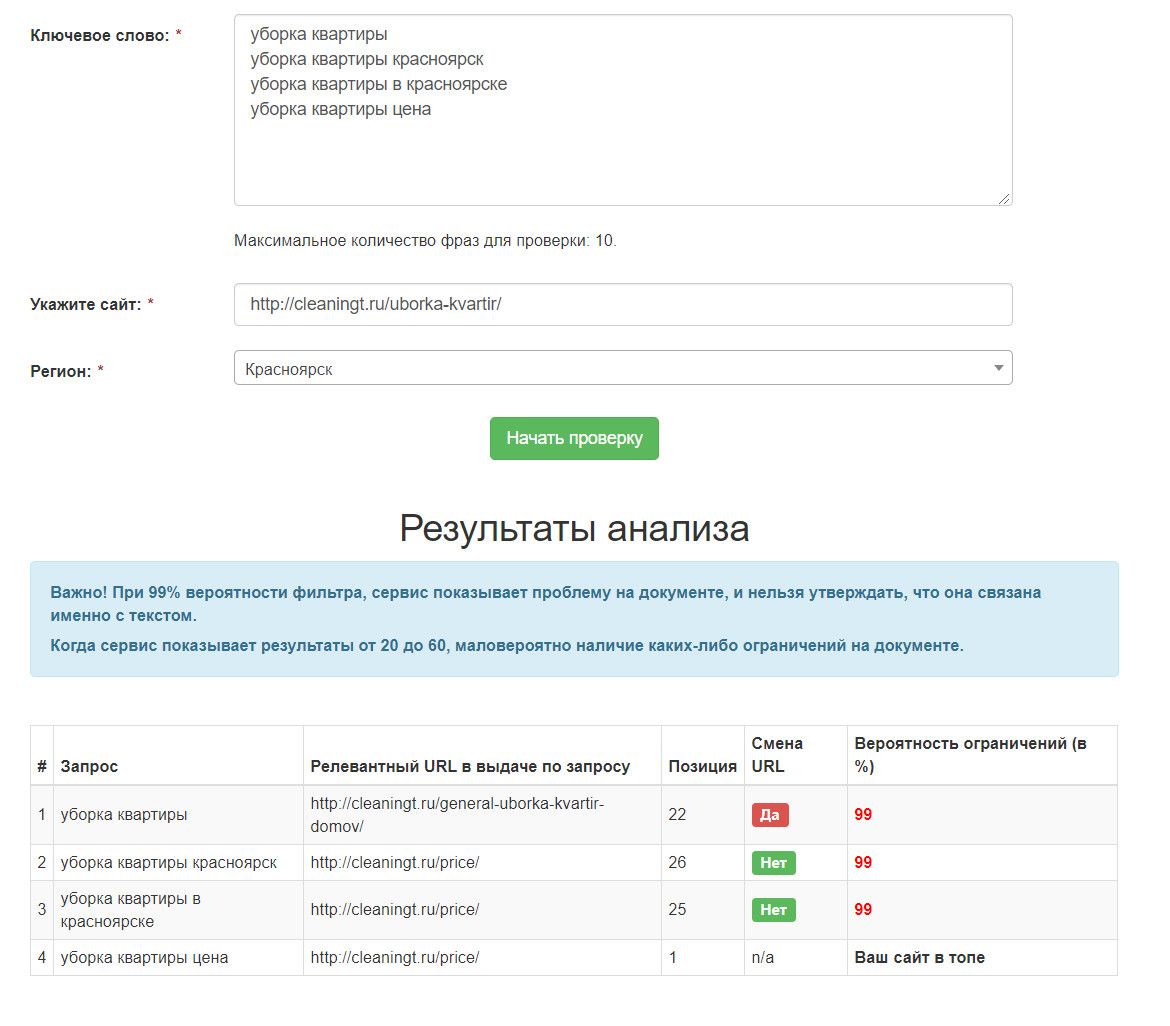
Task: Click the price URL in row 4
Action: point(395,957)
